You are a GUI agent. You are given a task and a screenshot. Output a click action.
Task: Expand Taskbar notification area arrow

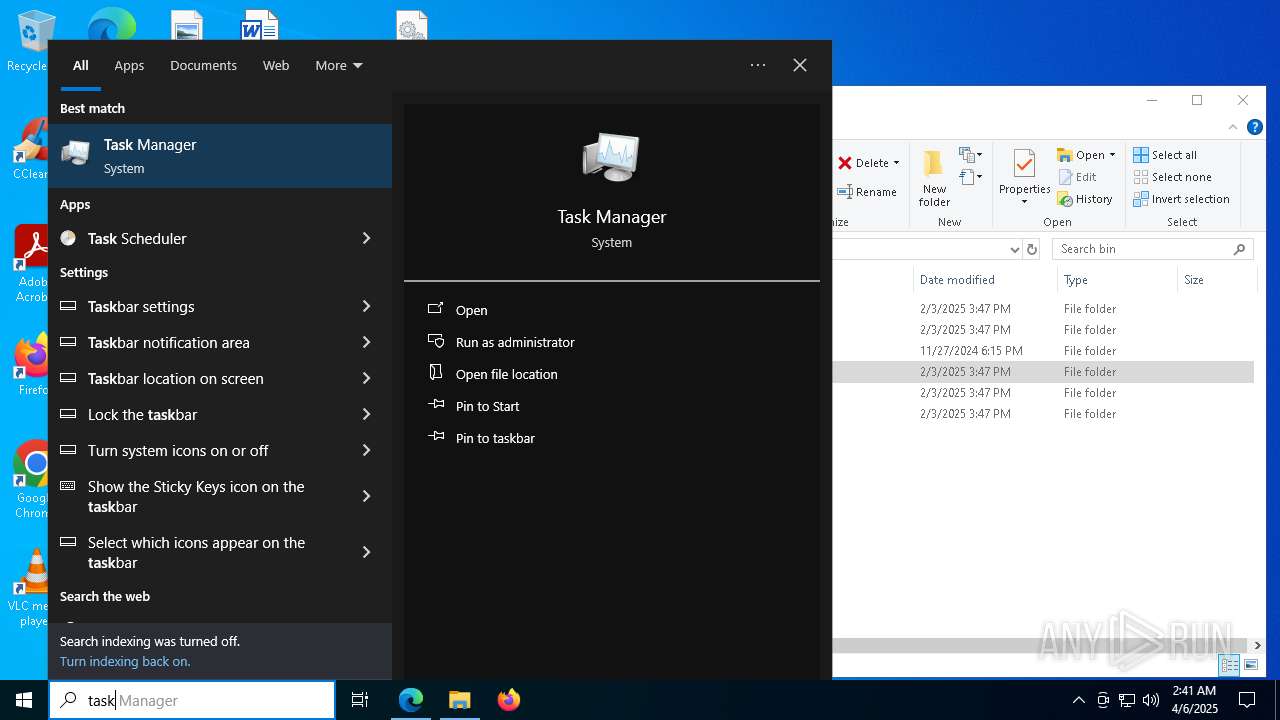point(366,342)
